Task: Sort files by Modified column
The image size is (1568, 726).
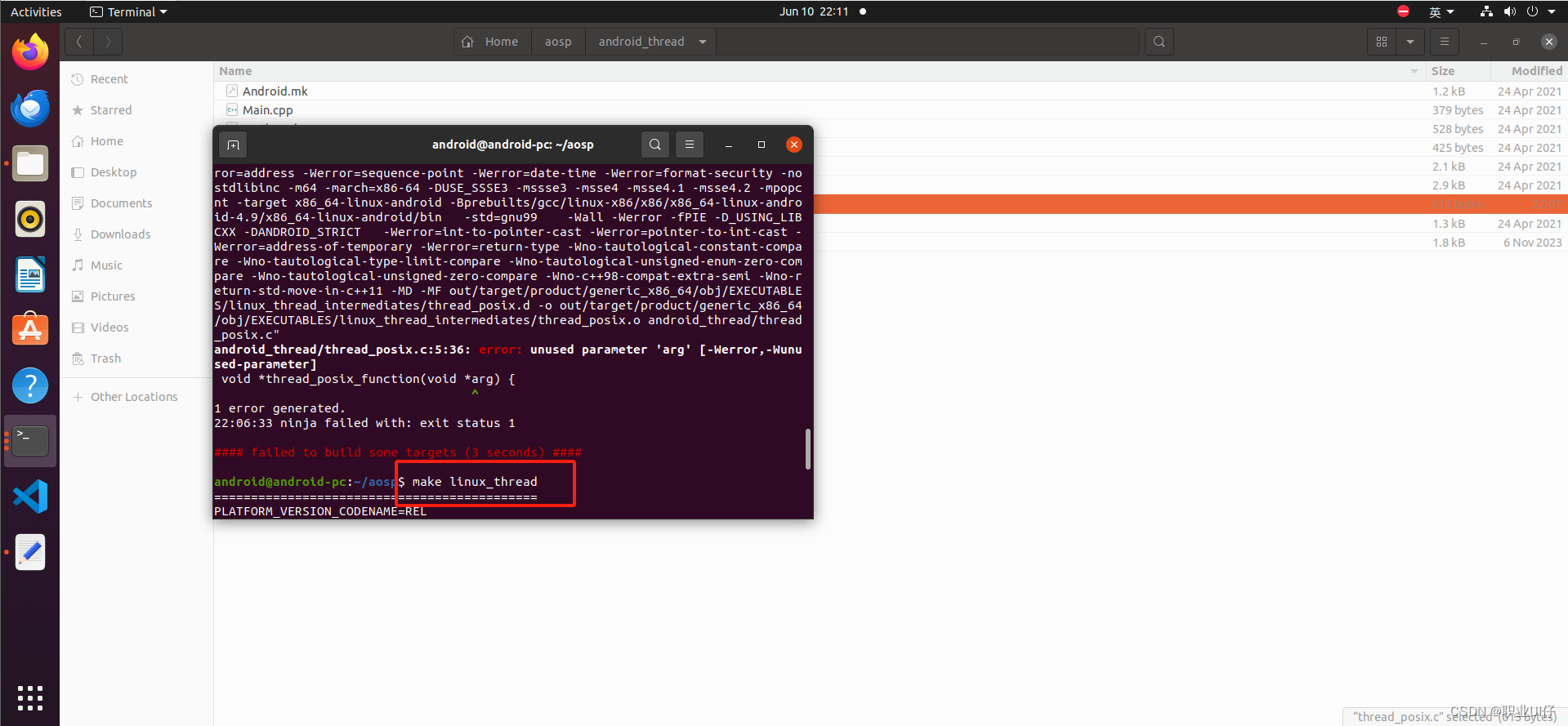Action: [x=1530, y=71]
